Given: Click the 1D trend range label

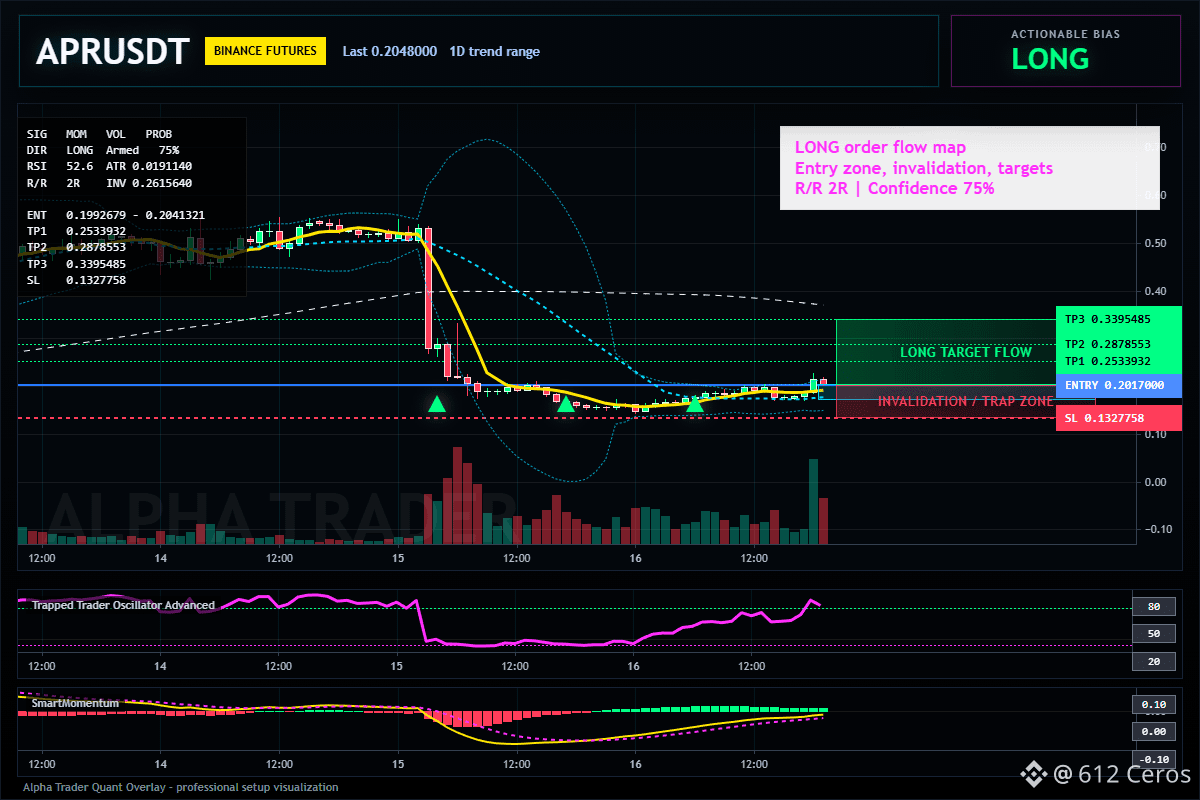Looking at the screenshot, I should pyautogui.click(x=495, y=51).
